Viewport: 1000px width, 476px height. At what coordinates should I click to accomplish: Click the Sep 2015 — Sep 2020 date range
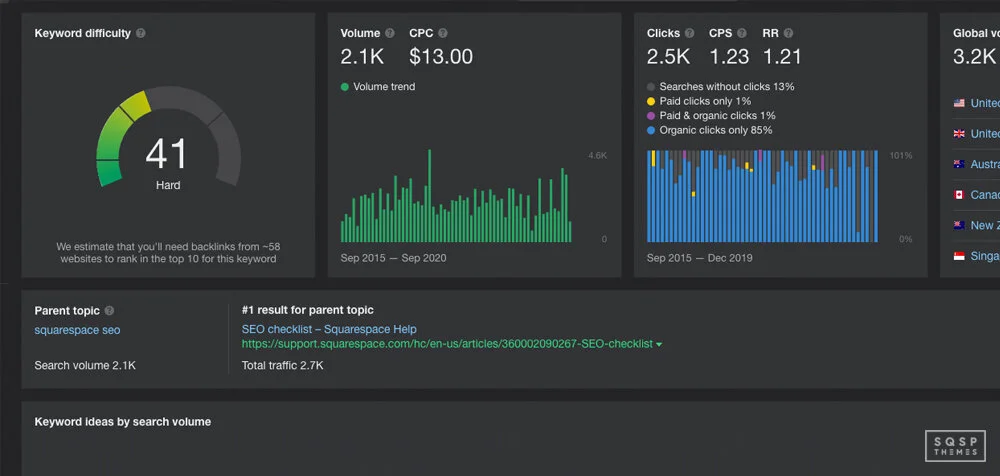click(x=393, y=258)
